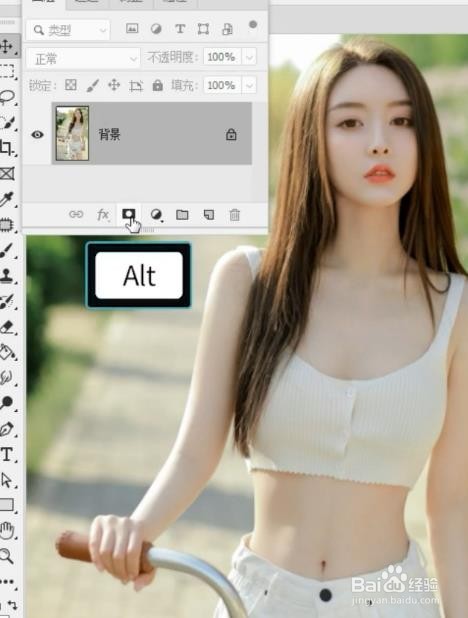Click the fill 100% value field

[x=222, y=85]
